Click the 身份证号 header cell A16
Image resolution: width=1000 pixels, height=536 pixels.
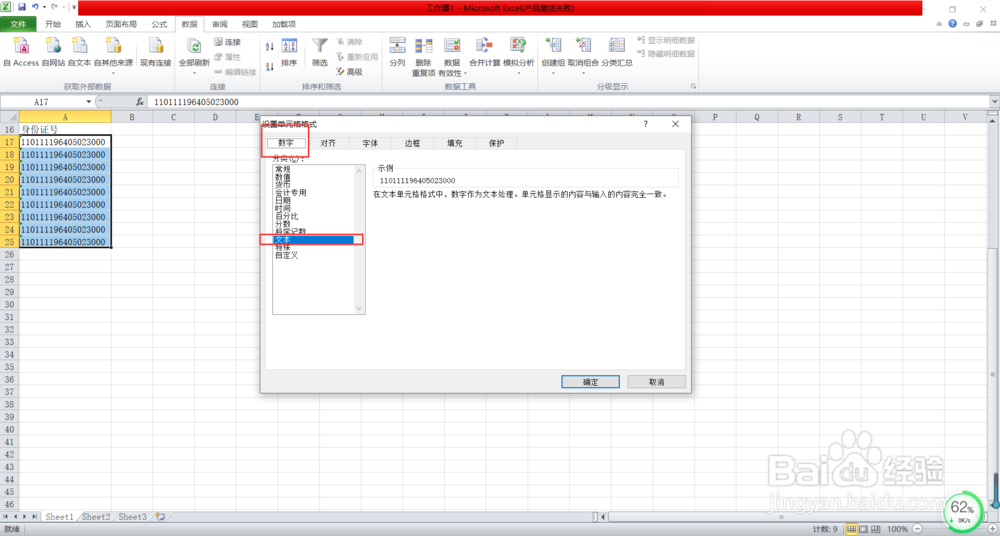(x=65, y=129)
